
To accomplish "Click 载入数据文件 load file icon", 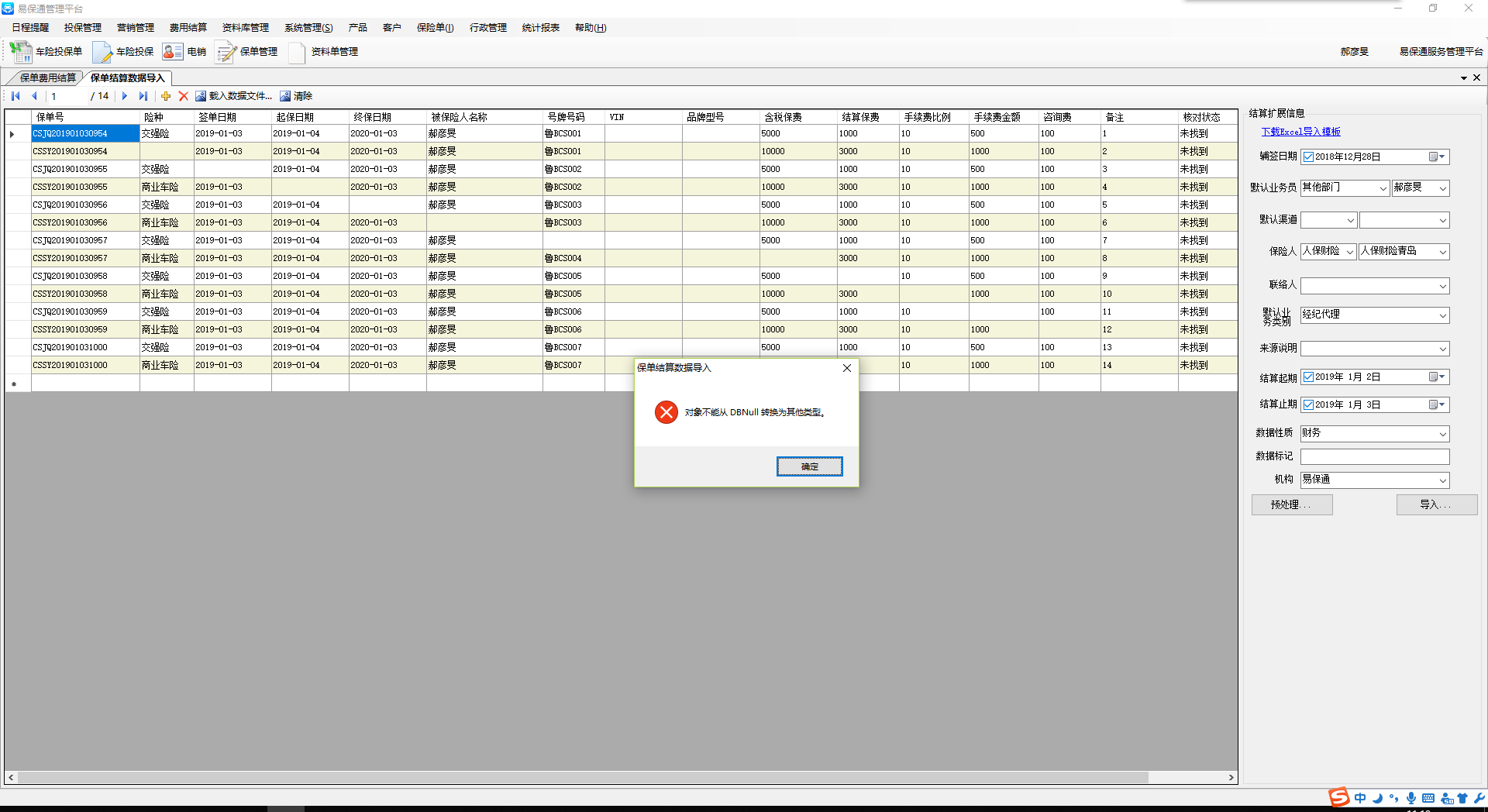I will (201, 96).
